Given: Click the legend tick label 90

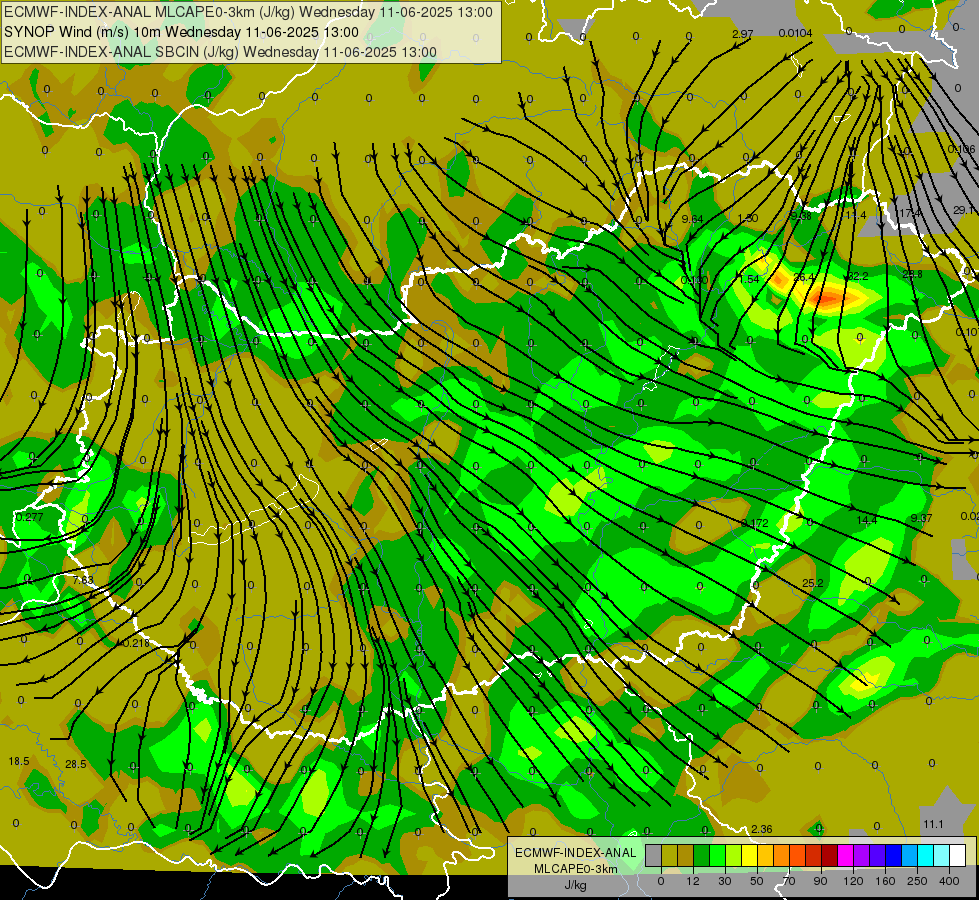Looking at the screenshot, I should (820, 881).
